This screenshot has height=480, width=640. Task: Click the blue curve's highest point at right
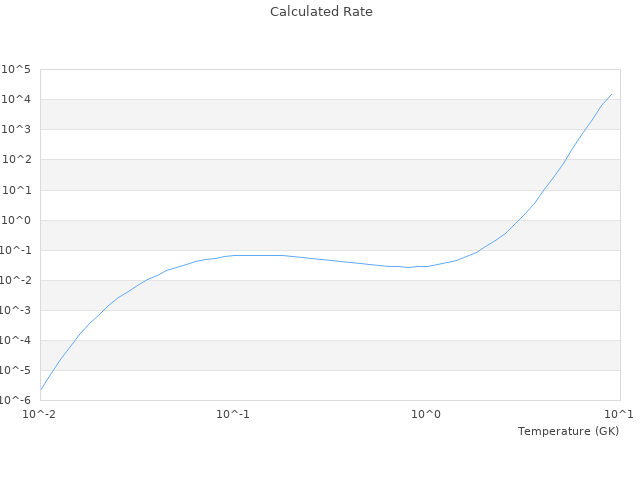611,94
